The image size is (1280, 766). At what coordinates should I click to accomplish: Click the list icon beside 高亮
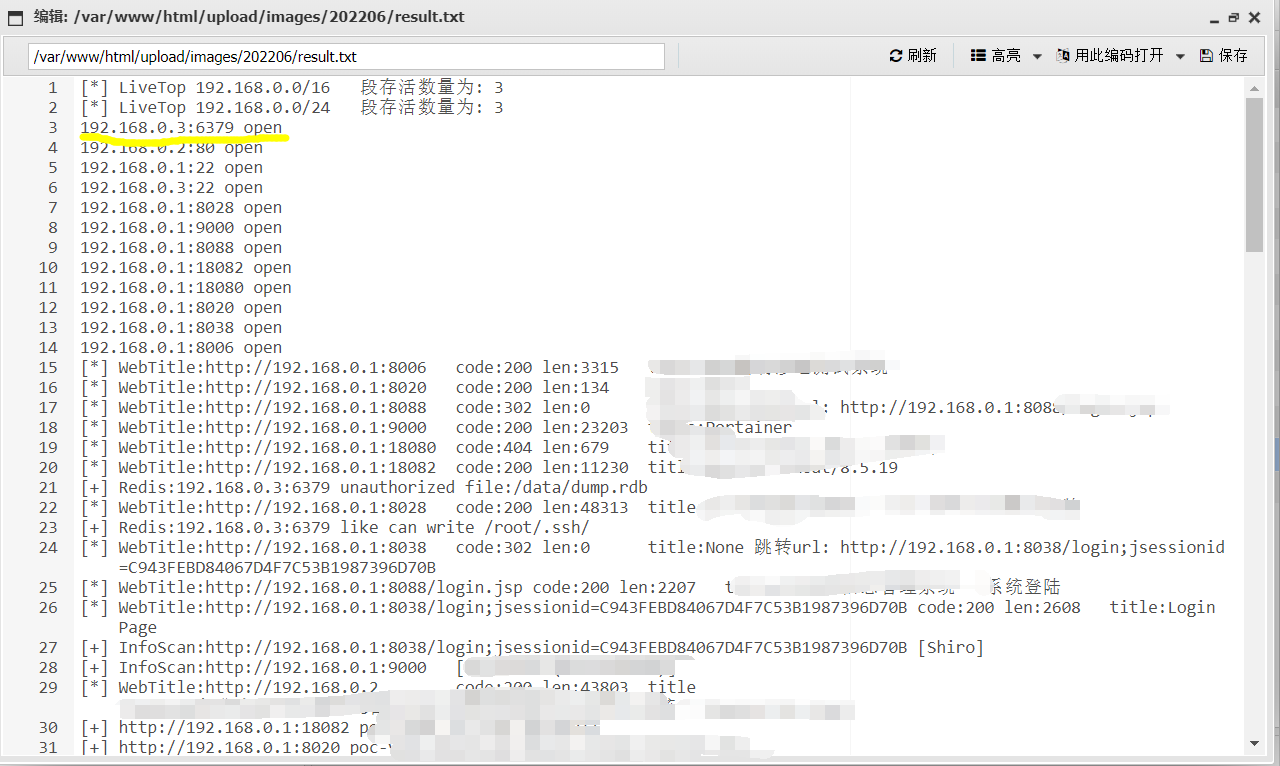[x=978, y=56]
